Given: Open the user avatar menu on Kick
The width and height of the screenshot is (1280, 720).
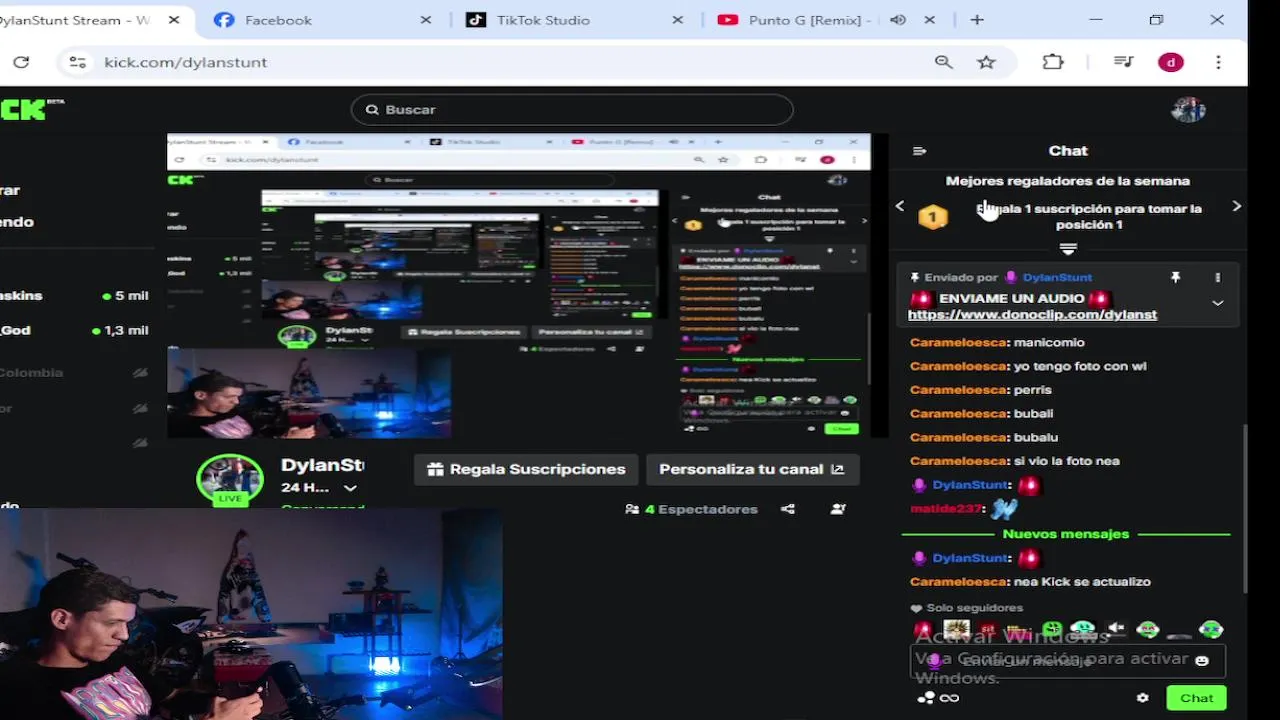Looking at the screenshot, I should click(x=1188, y=109).
